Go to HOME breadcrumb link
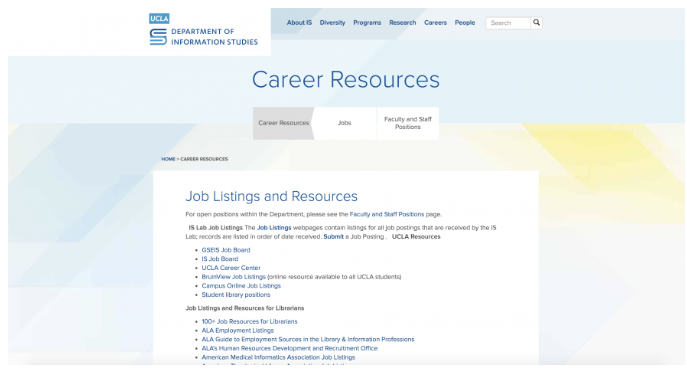Image resolution: width=687 pixels, height=369 pixels. (168, 159)
